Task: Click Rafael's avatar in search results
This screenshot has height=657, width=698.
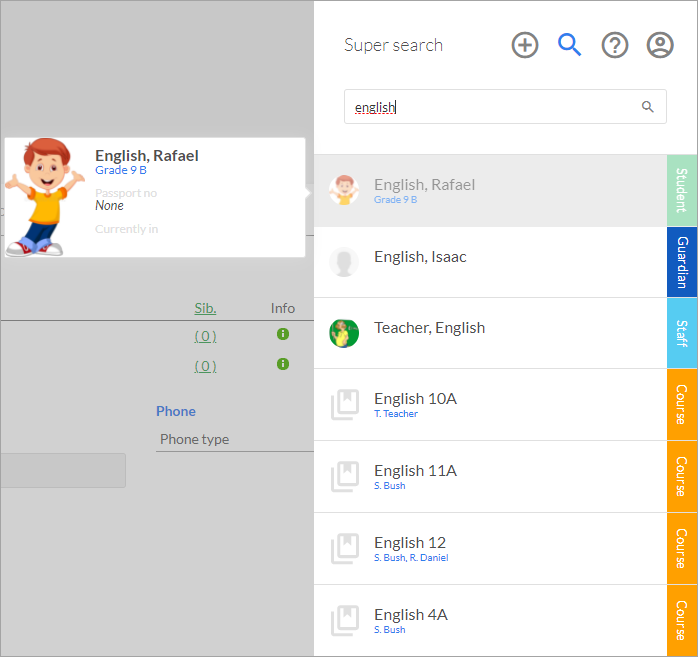Action: tap(344, 190)
